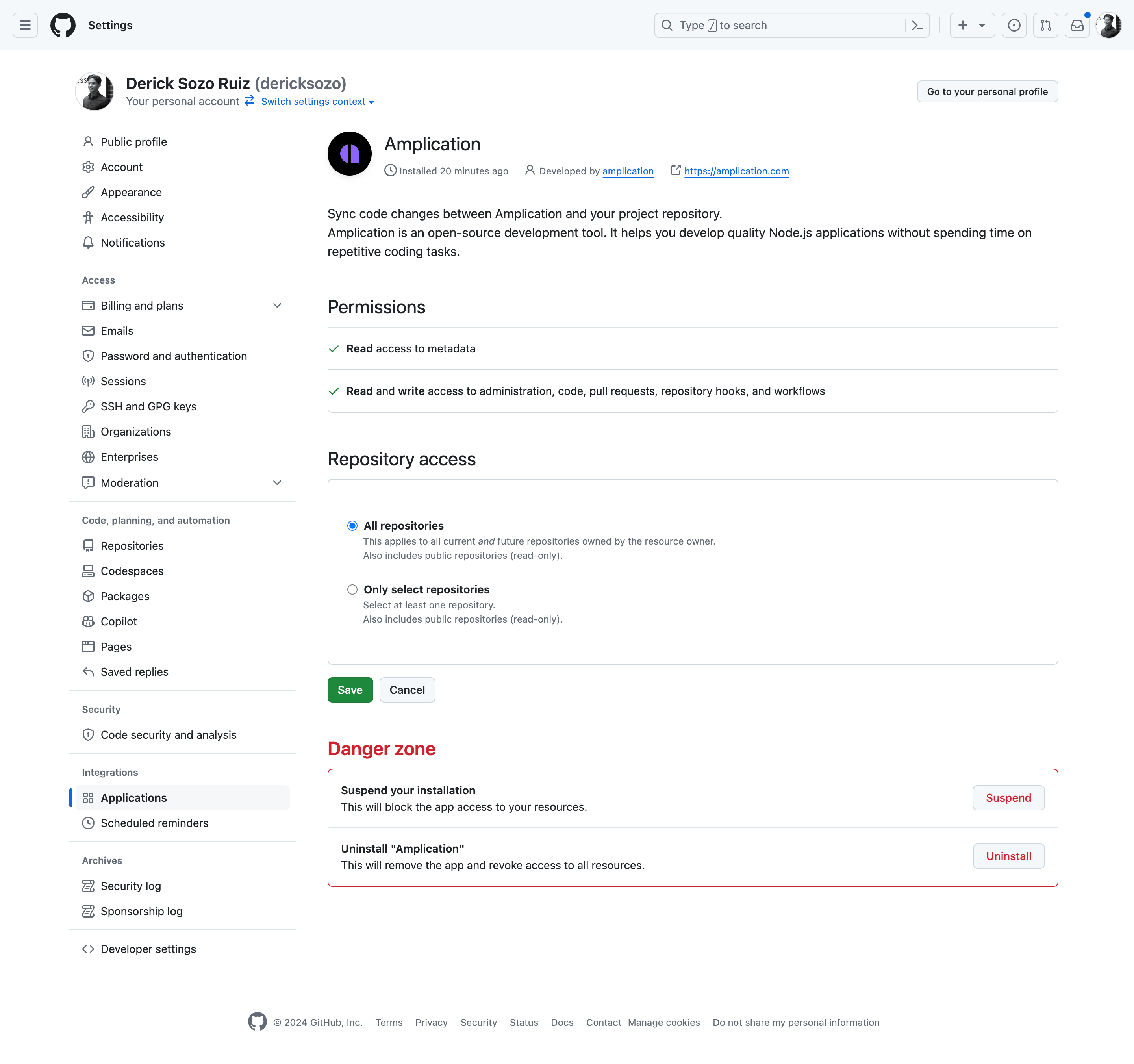Open the https://amplication.com link
Viewport: 1134px width, 1064px height.
pyautogui.click(x=736, y=171)
